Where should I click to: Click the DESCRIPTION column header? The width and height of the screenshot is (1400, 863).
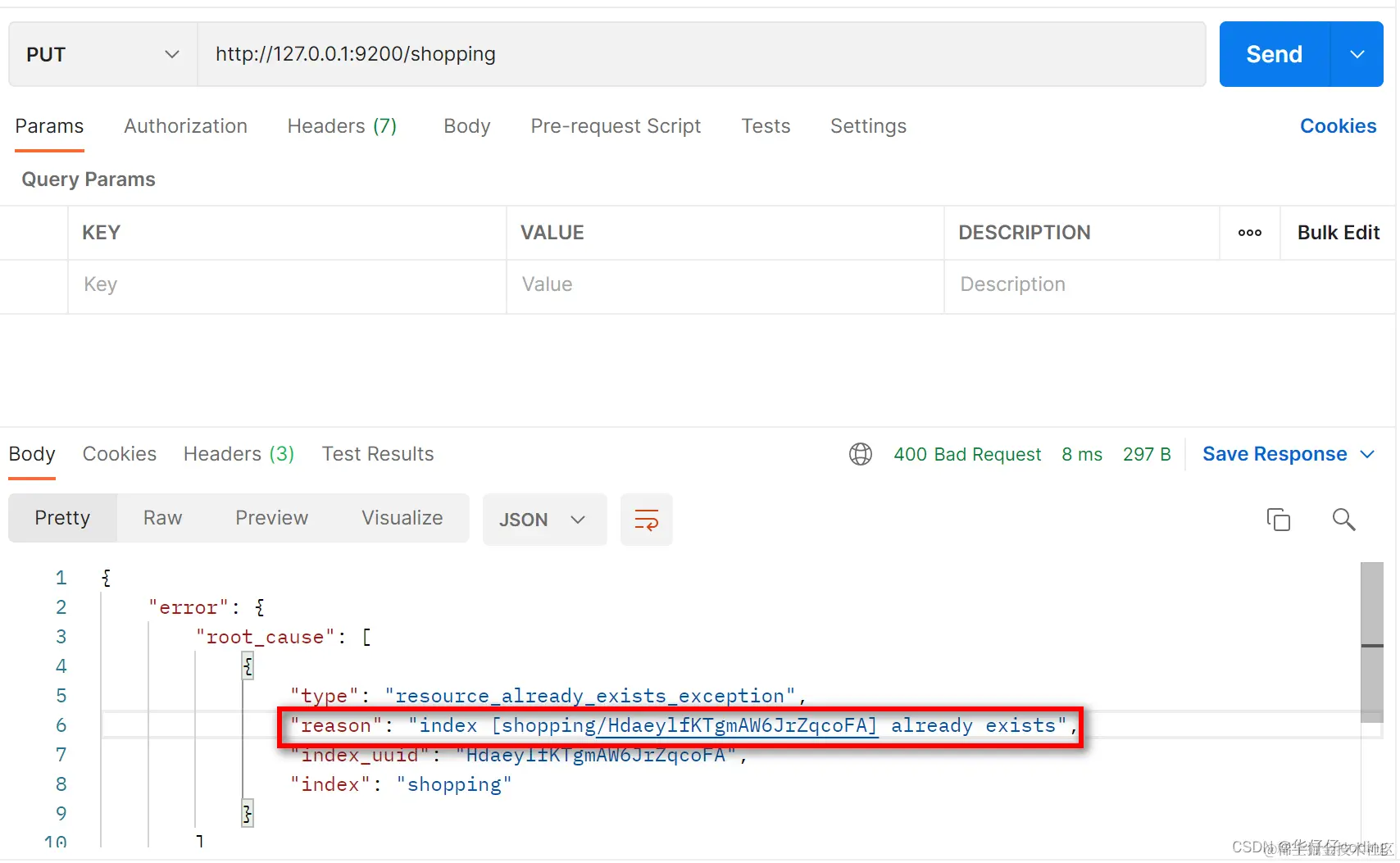1024,233
